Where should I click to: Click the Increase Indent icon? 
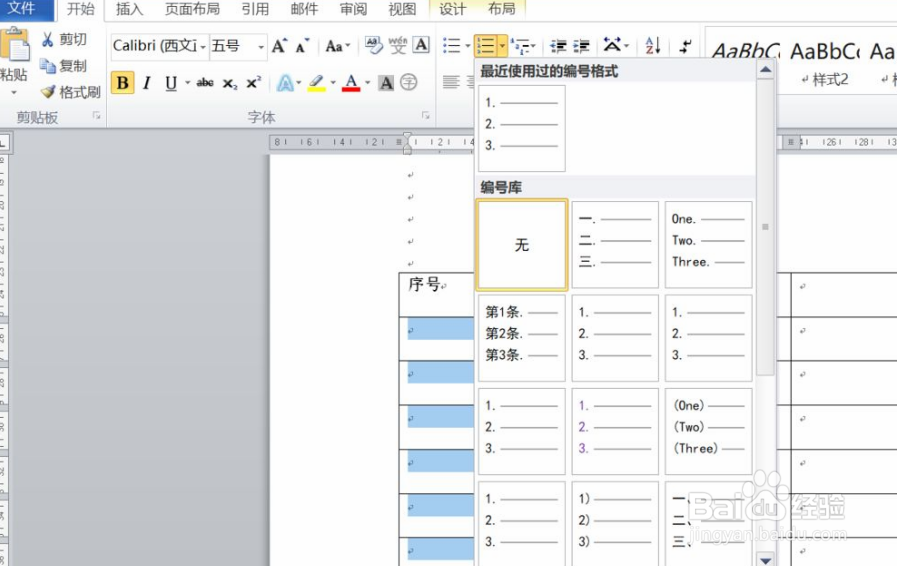(581, 46)
